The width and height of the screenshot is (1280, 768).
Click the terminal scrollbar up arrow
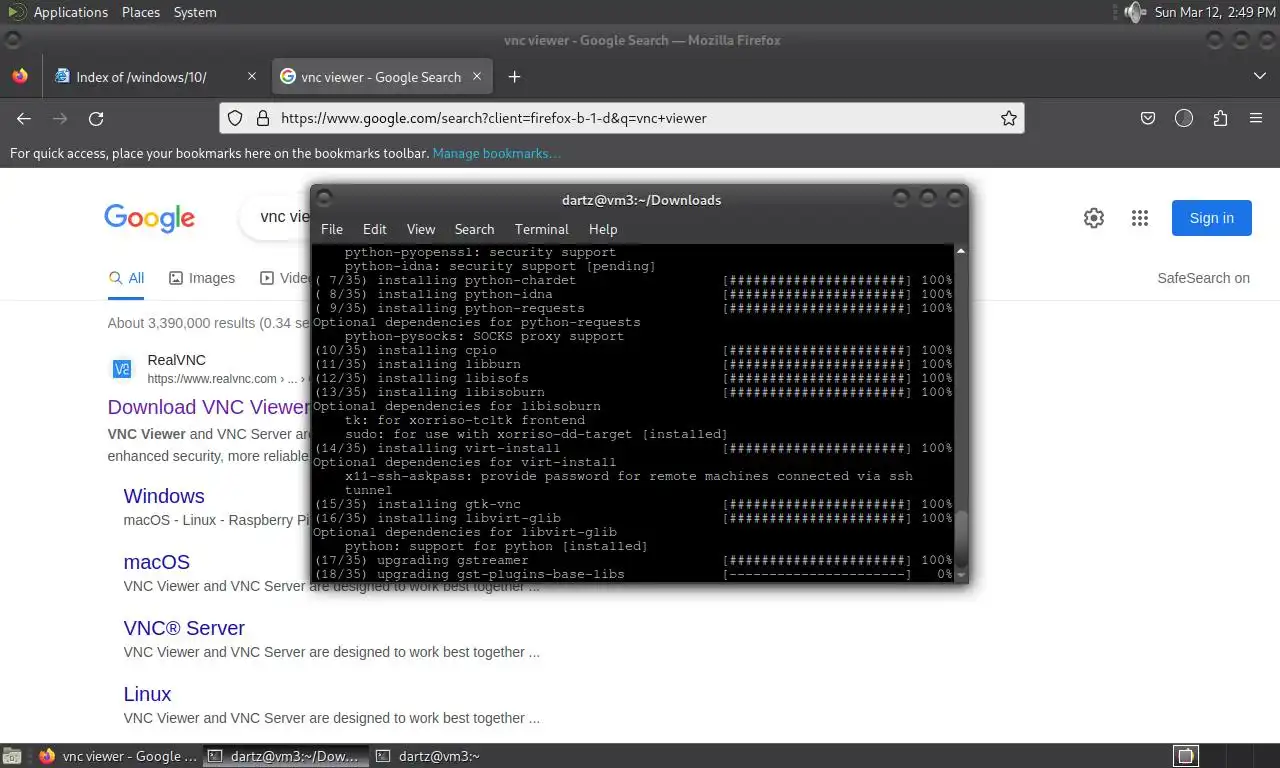[x=961, y=251]
